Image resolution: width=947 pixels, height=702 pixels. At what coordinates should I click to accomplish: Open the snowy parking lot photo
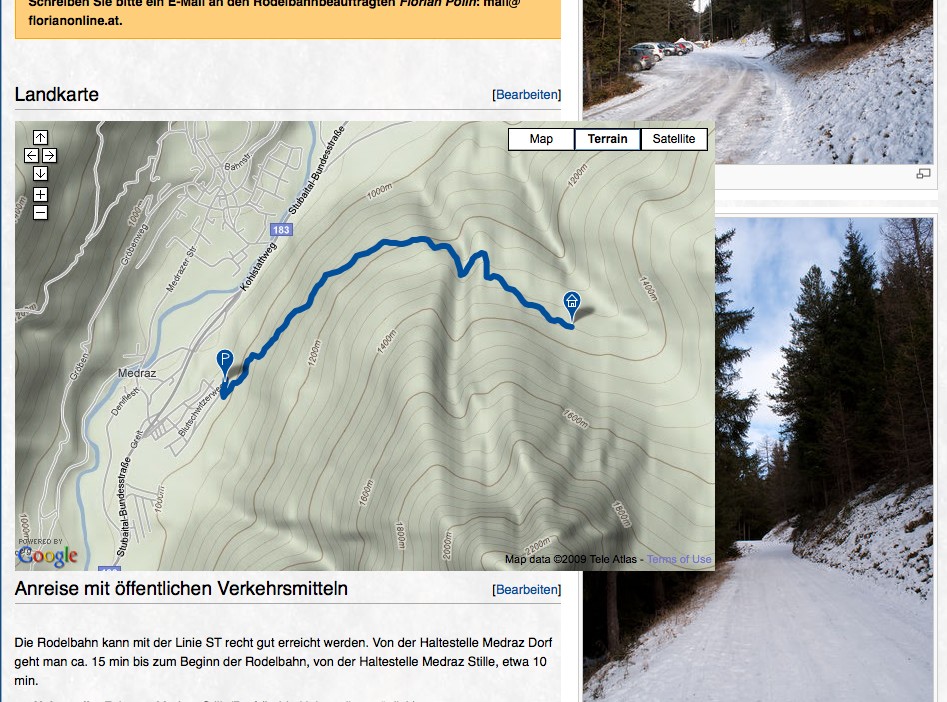757,82
